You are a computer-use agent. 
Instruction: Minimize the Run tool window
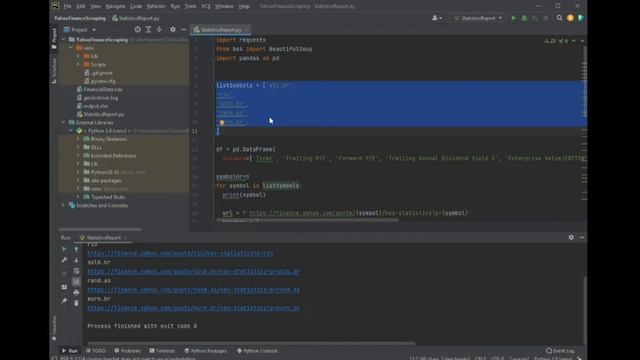tap(582, 237)
